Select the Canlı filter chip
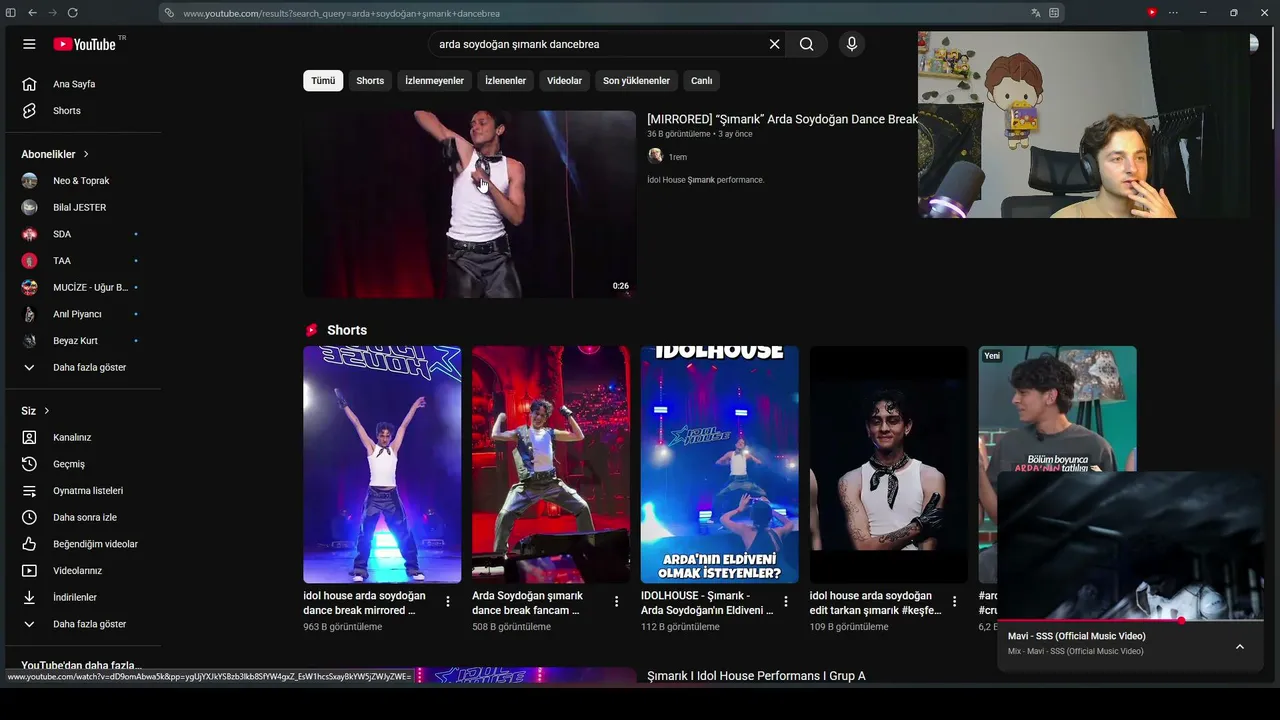 701,81
